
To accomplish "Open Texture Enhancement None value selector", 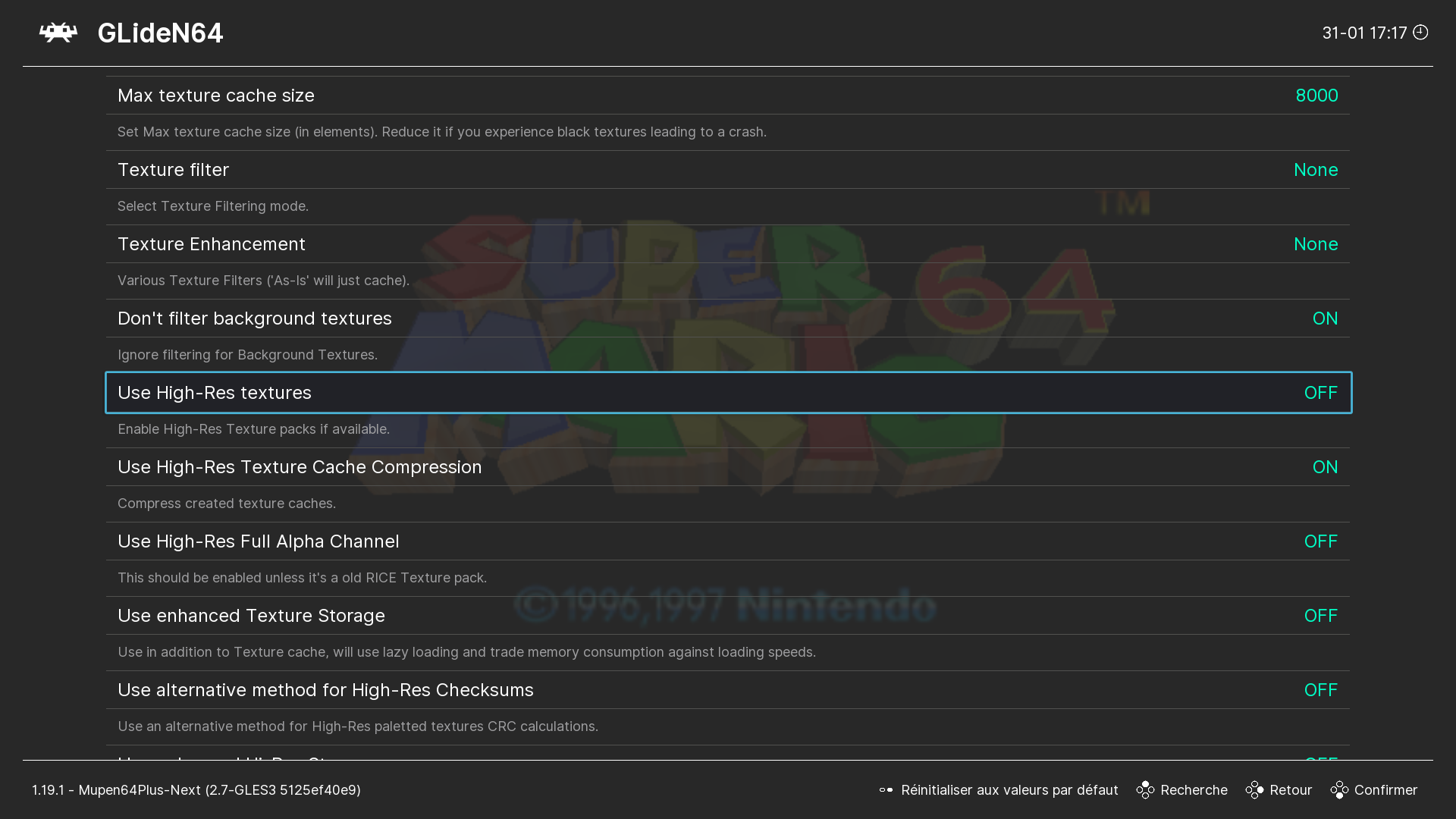I will tap(1316, 244).
